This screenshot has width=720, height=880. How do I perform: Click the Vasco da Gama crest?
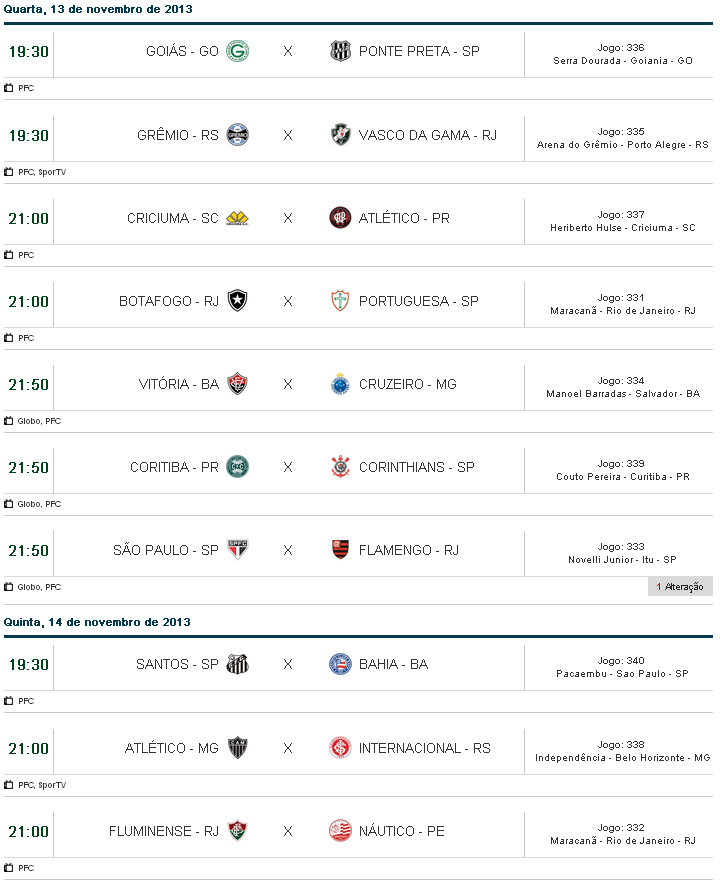[x=341, y=134]
